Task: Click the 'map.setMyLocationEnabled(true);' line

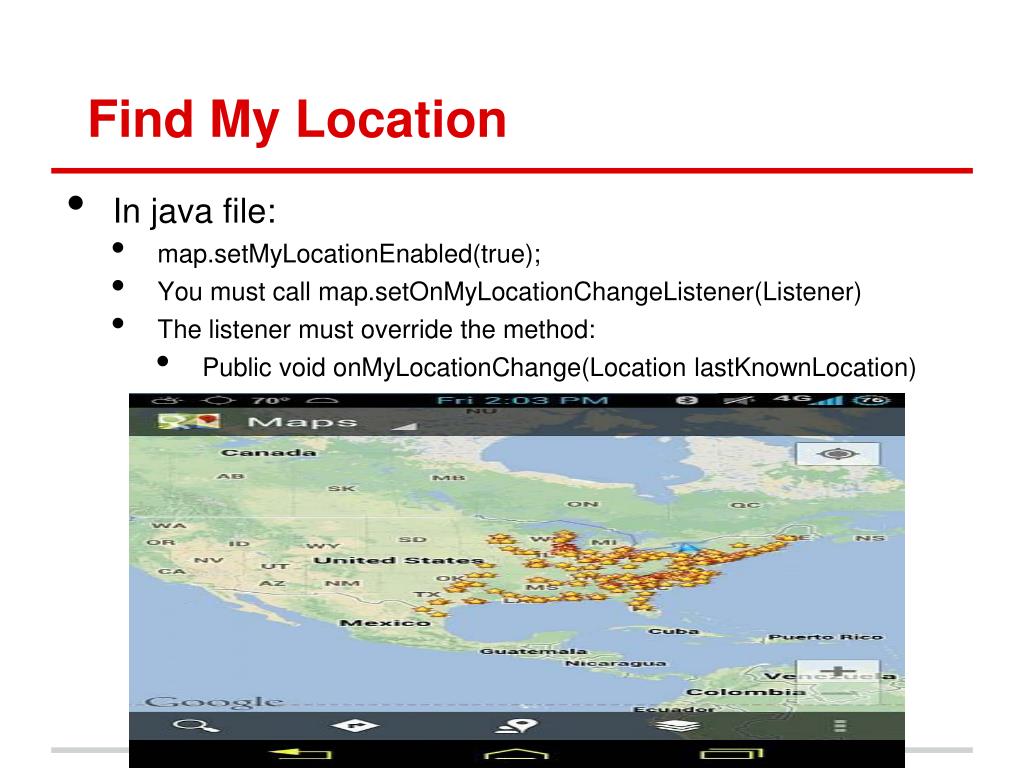Action: (349, 254)
